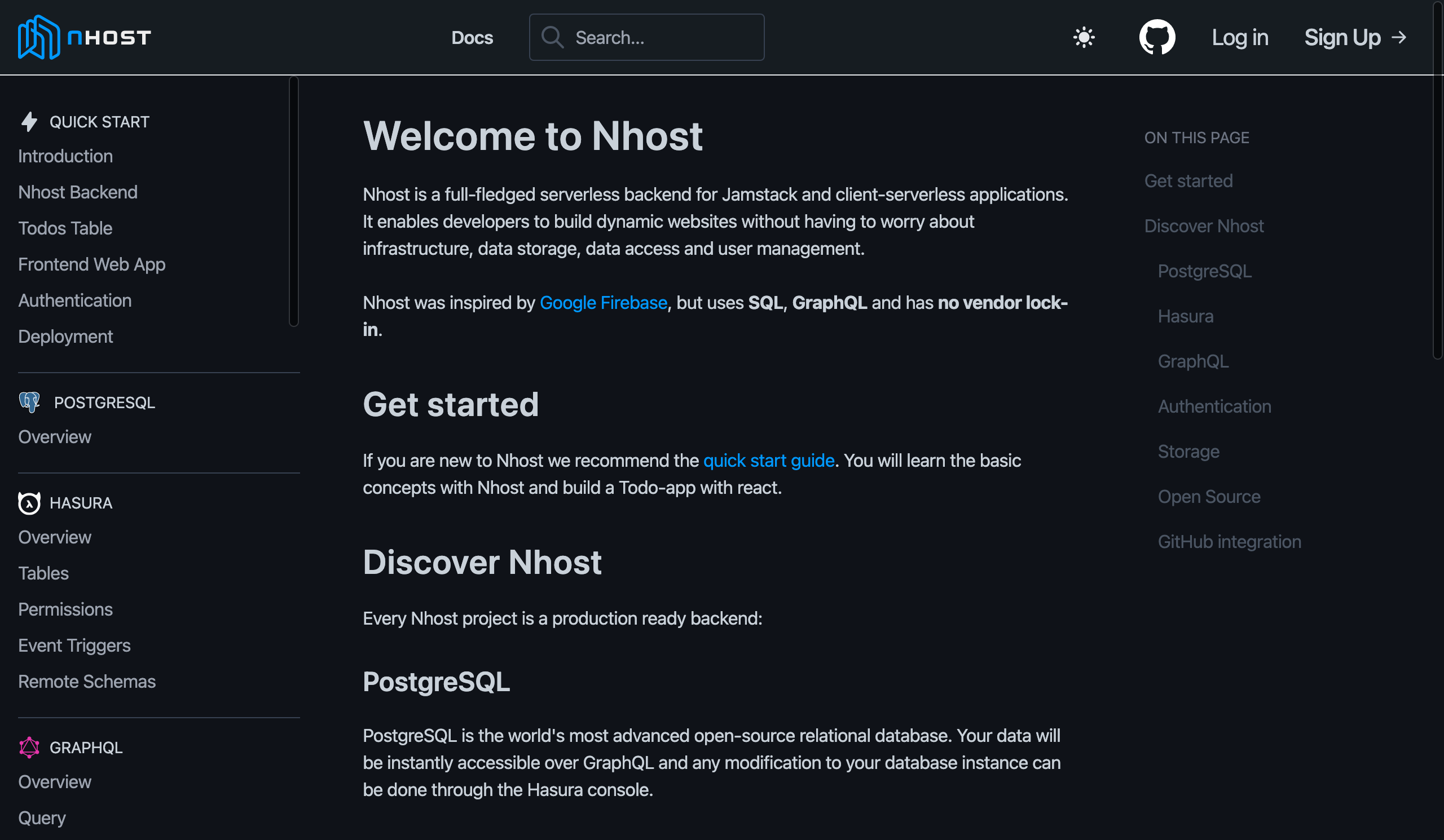The height and width of the screenshot is (840, 1444).
Task: Open Event Triggers under Hasura
Action: (x=74, y=646)
